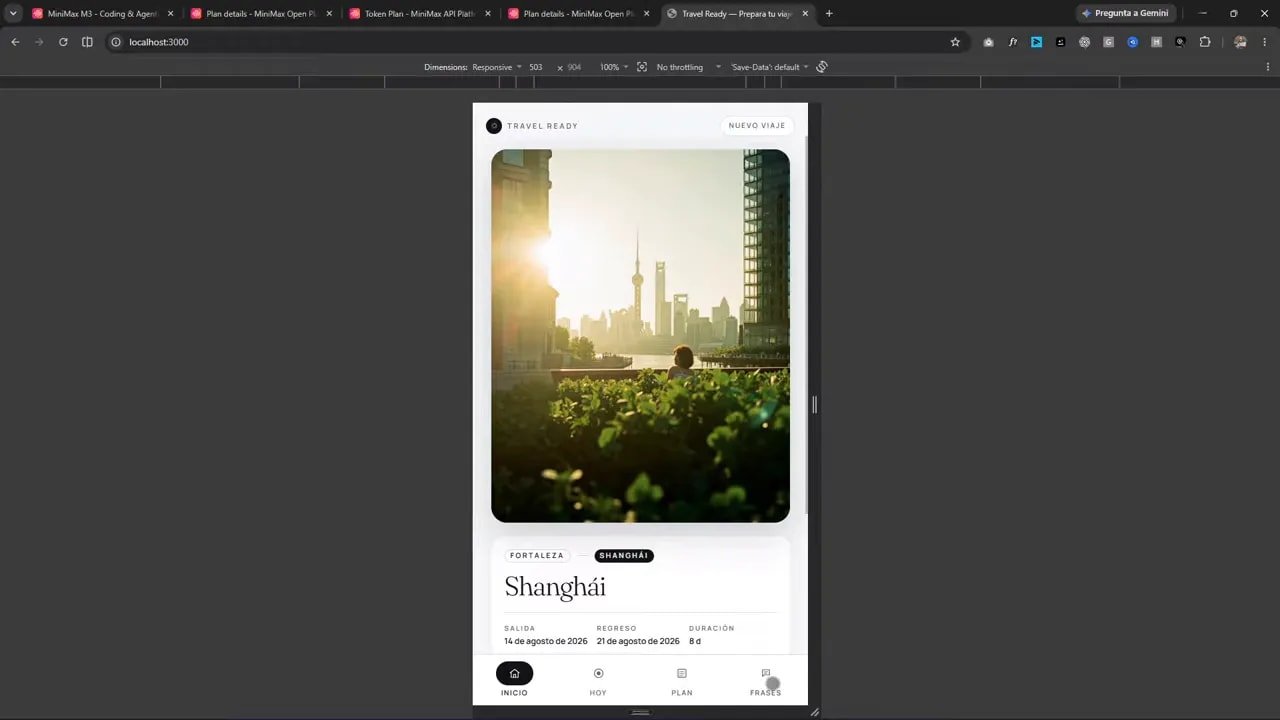Image resolution: width=1280 pixels, height=720 pixels.
Task: Go back in browser history
Action: [x=15, y=42]
